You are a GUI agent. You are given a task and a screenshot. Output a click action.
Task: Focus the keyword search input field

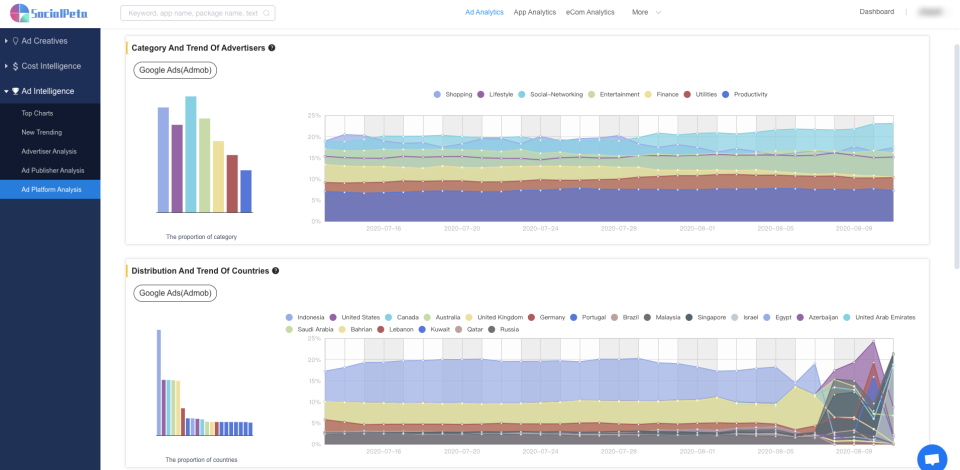click(x=198, y=13)
